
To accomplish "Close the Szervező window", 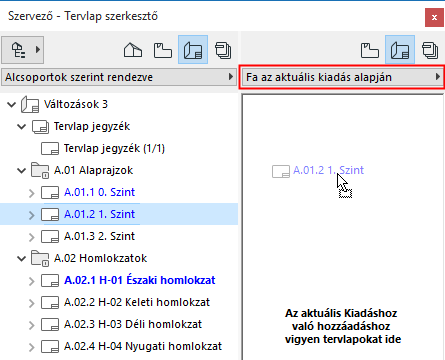I will pos(434,17).
